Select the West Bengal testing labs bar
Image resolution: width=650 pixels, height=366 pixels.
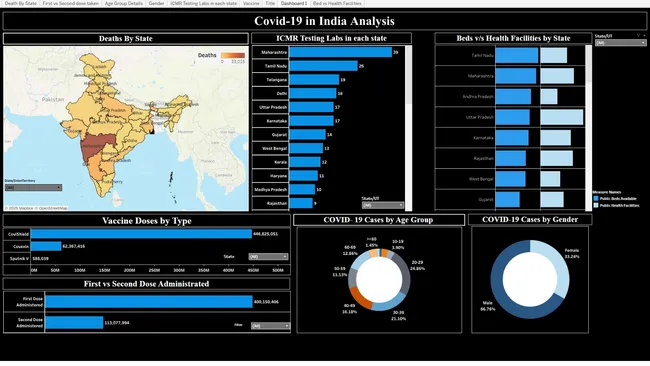(306, 148)
